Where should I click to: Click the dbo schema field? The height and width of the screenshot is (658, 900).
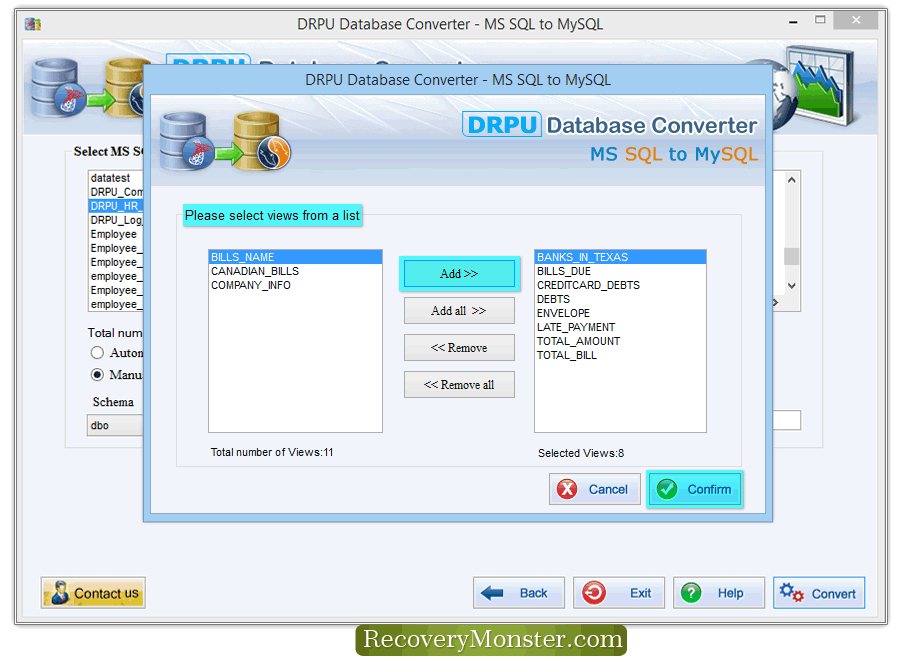[x=115, y=425]
